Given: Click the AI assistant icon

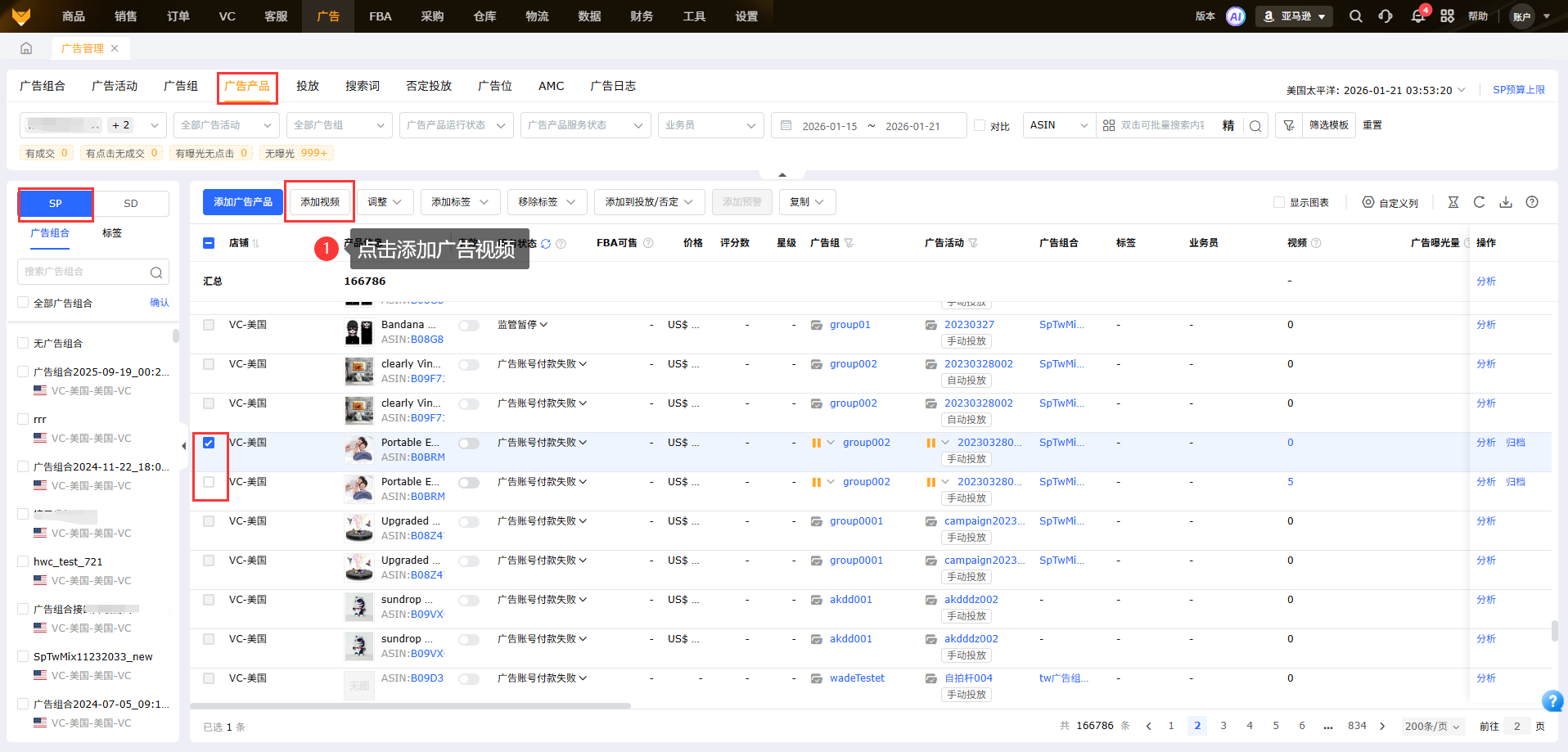Looking at the screenshot, I should (x=1236, y=16).
